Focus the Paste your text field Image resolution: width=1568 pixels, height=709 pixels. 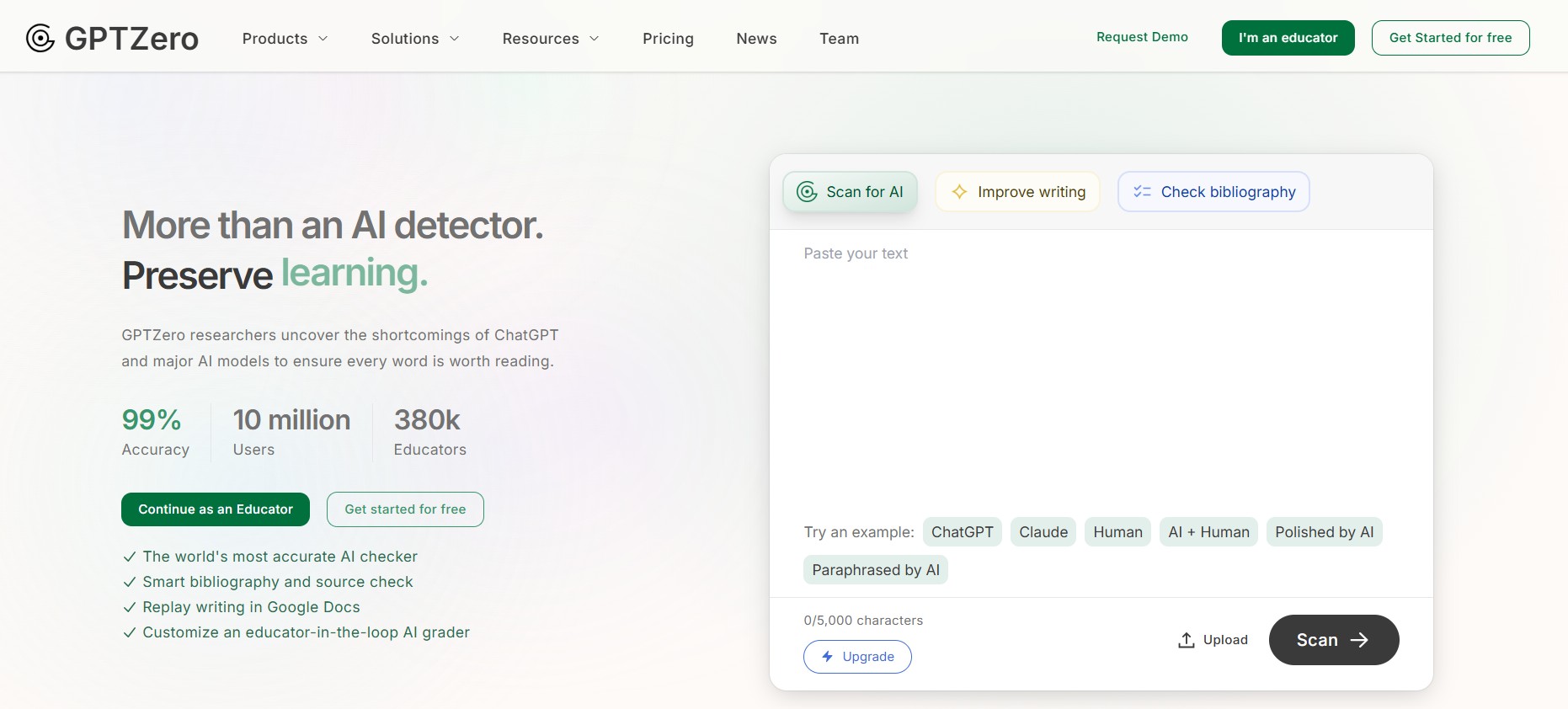pos(1101,370)
